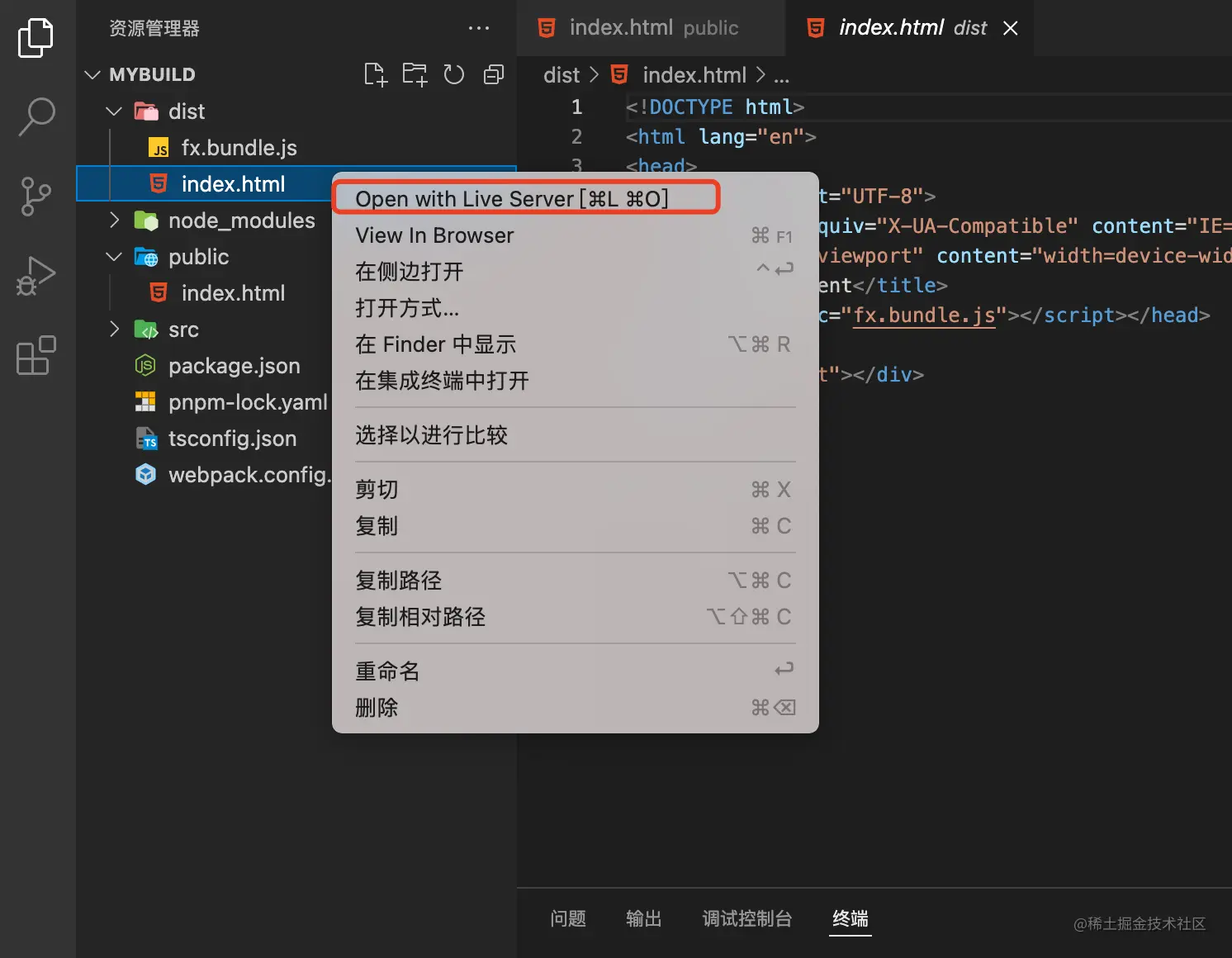The image size is (1232, 958).
Task: Click the node_modules folder icon
Action: pos(146,221)
